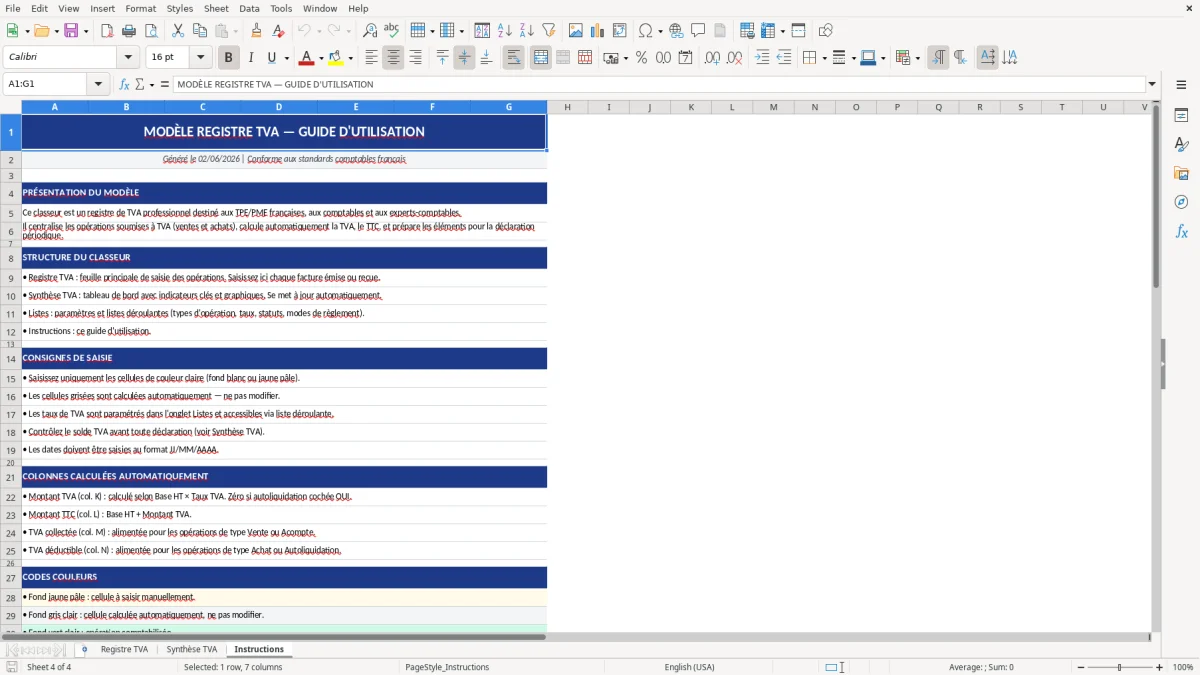Click the Find & Replace icon
This screenshot has height=675, width=1200.
(x=370, y=31)
